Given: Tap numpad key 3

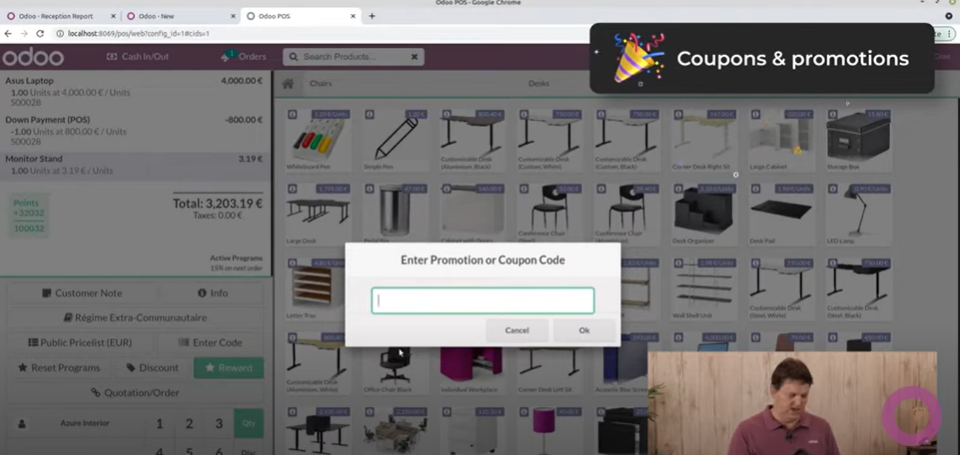Looking at the screenshot, I should (219, 424).
